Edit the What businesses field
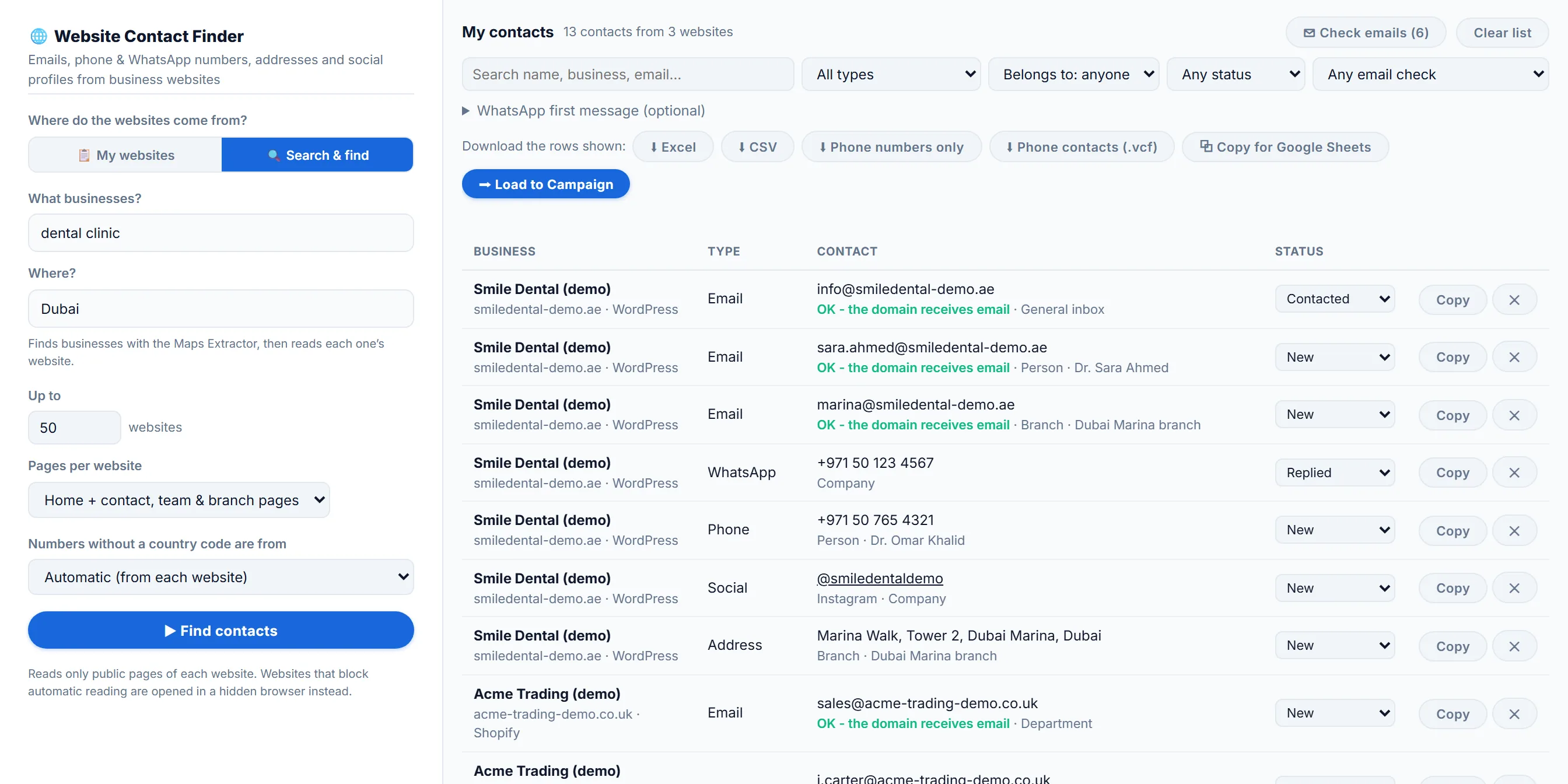The image size is (1568, 784). pos(221,233)
